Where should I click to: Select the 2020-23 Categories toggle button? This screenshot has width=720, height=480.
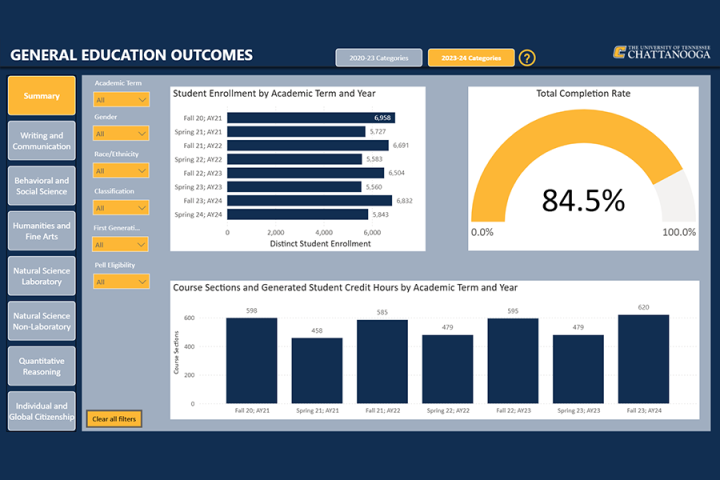(379, 58)
